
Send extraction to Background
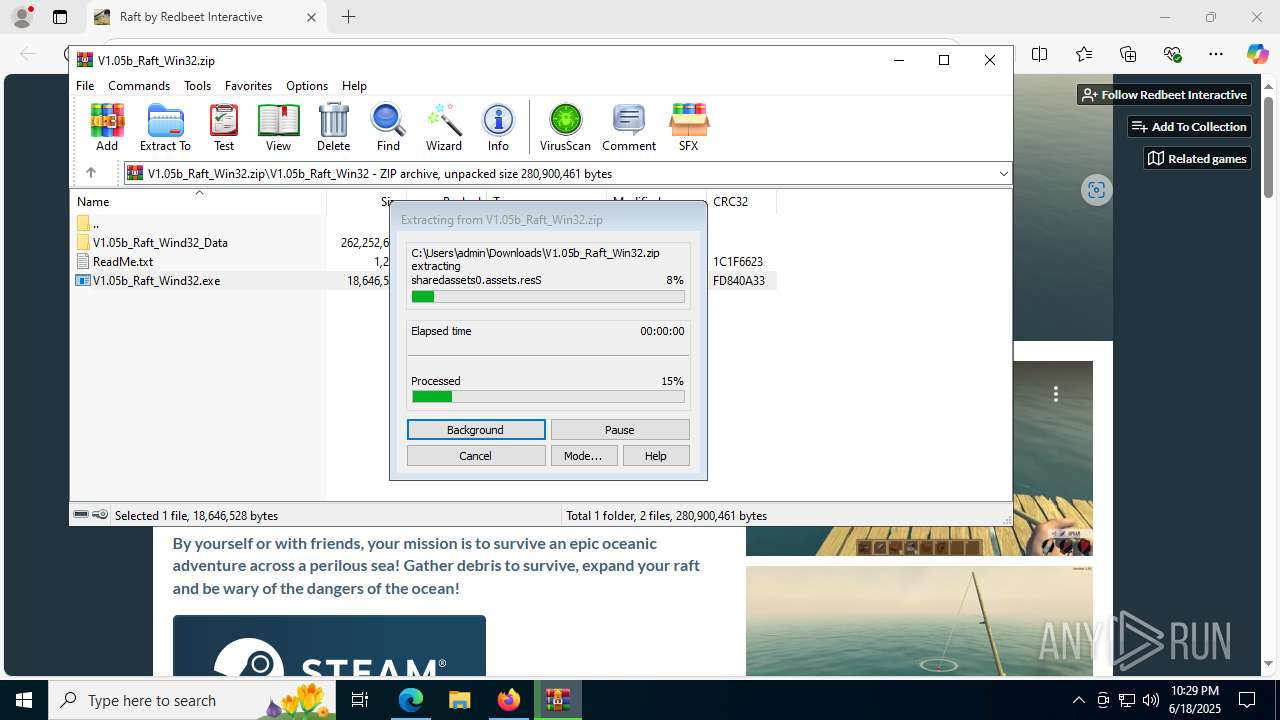(476, 430)
